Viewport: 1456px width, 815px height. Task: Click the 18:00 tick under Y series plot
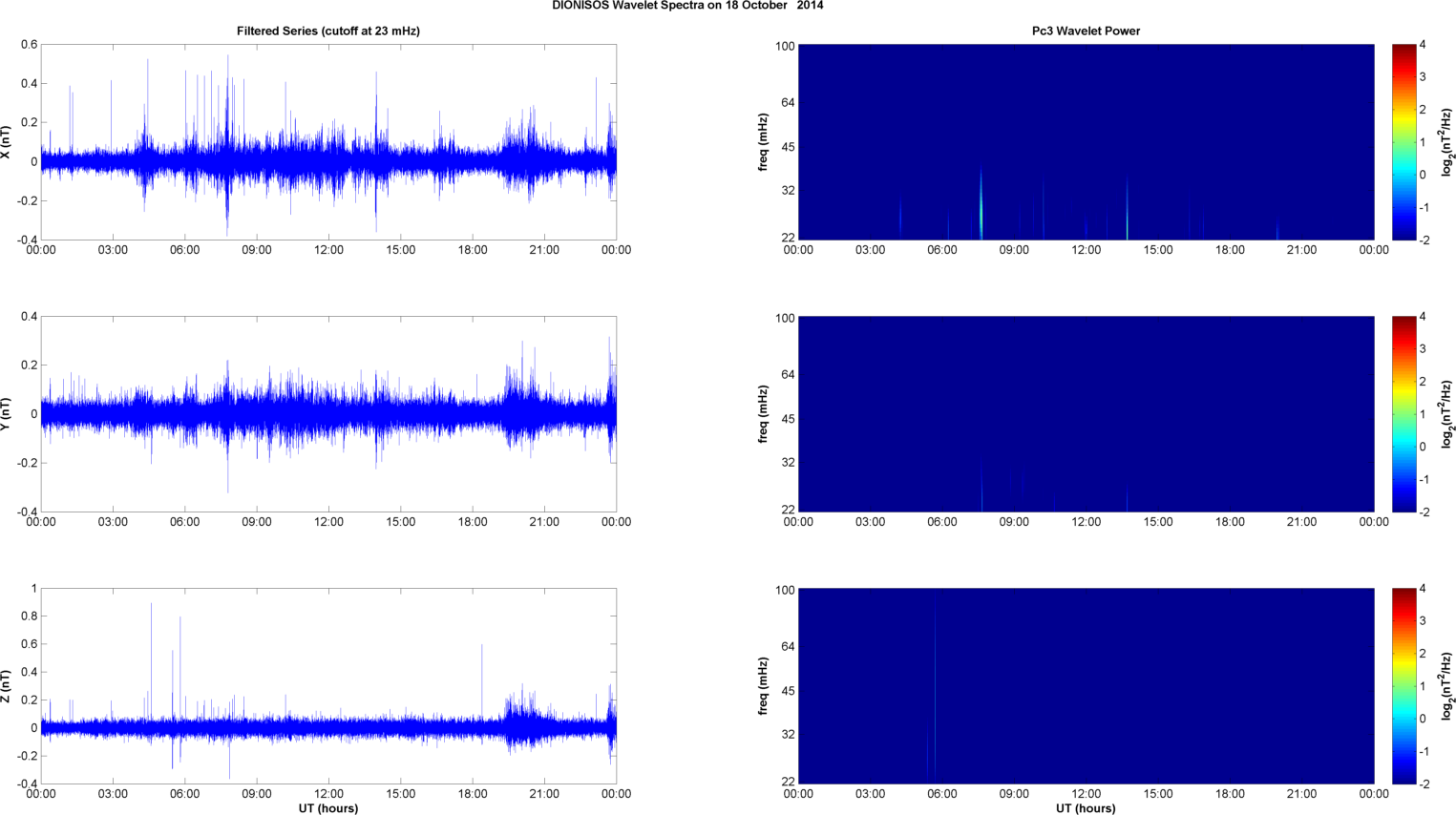pos(473,522)
